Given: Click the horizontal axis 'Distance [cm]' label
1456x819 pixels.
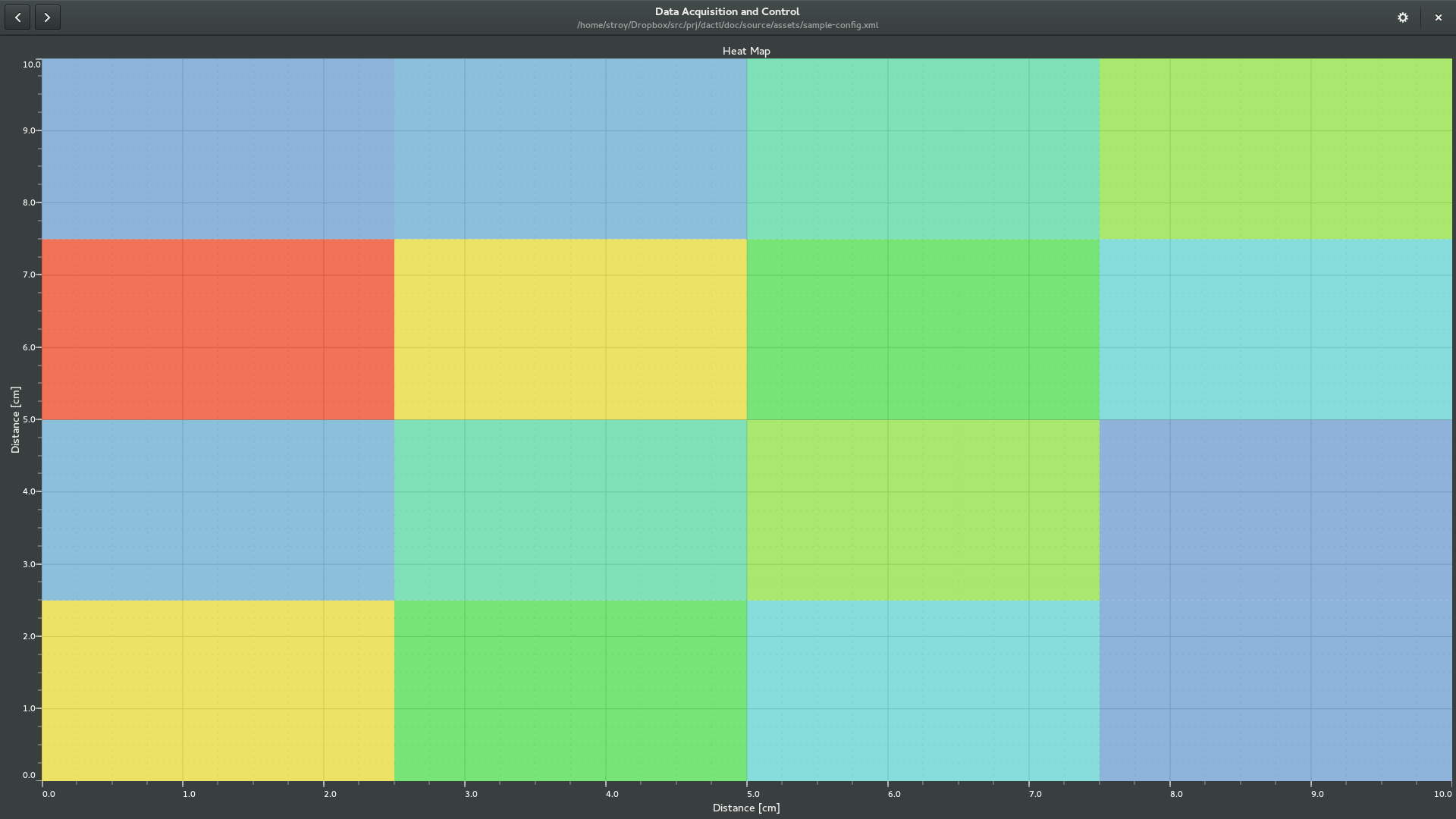Looking at the screenshot, I should point(746,808).
